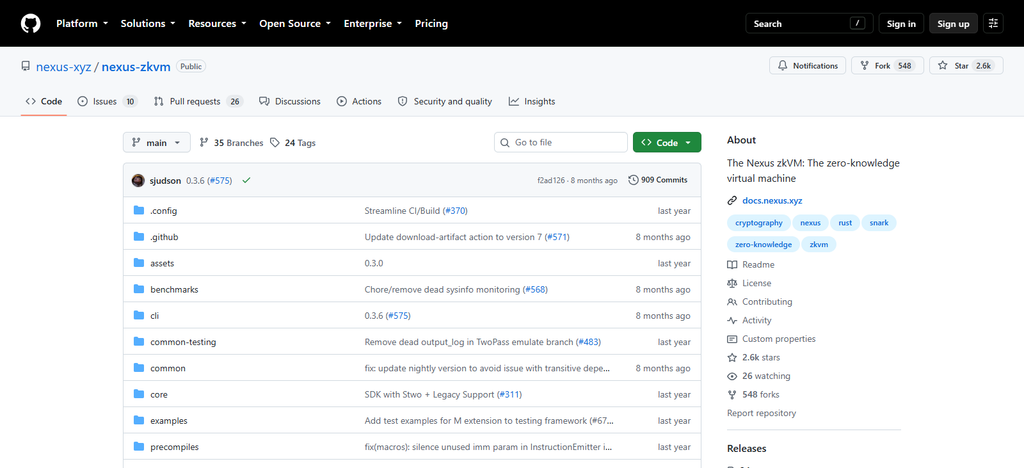Expand the Resources menu dropdown

click(217, 23)
